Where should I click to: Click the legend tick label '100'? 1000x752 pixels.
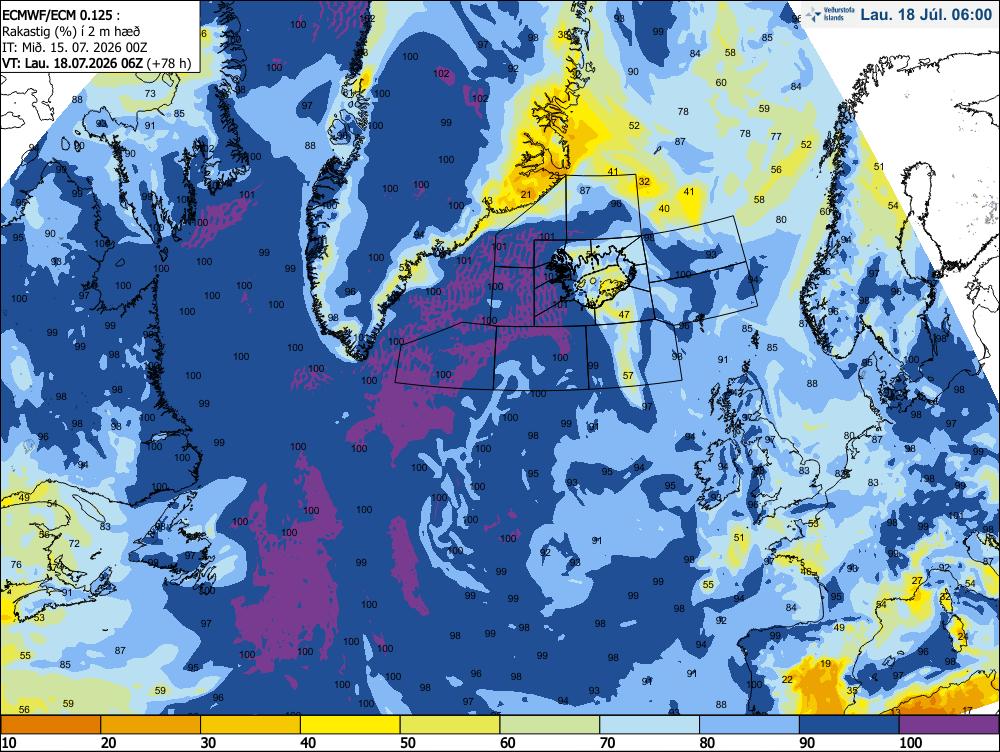coord(911,742)
